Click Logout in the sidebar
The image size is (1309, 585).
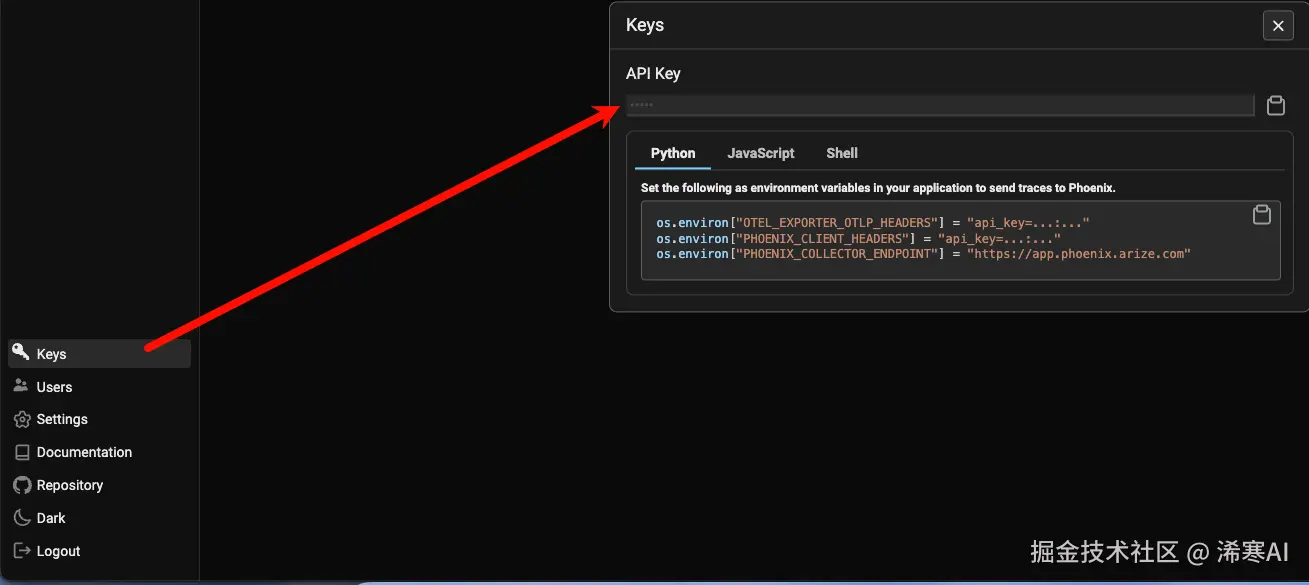[99, 551]
